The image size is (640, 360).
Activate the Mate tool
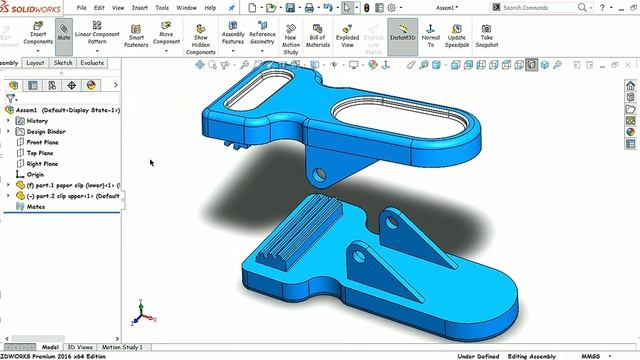click(x=64, y=37)
